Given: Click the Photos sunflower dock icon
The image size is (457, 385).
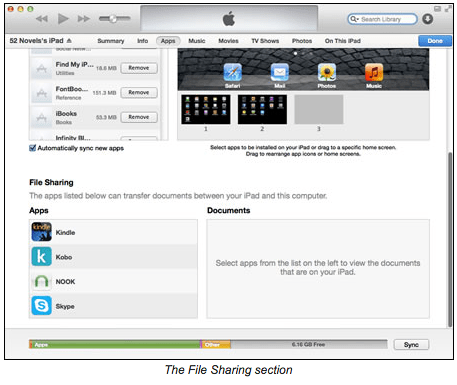Looking at the screenshot, I should click(x=327, y=72).
